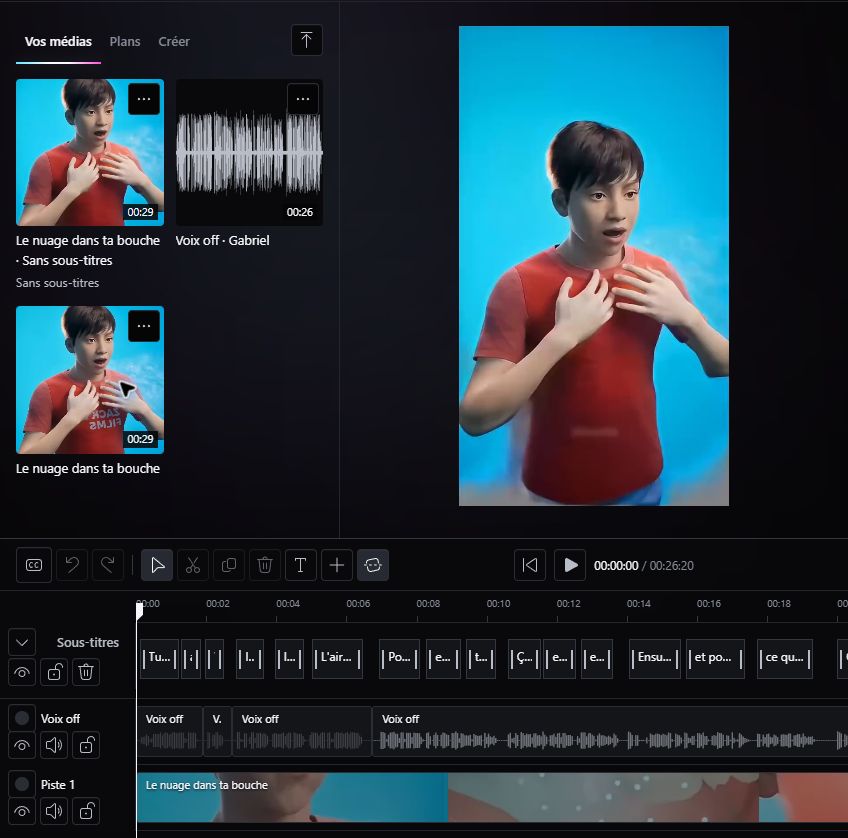Collapse the Sous-titres track chevron

pyautogui.click(x=22, y=642)
